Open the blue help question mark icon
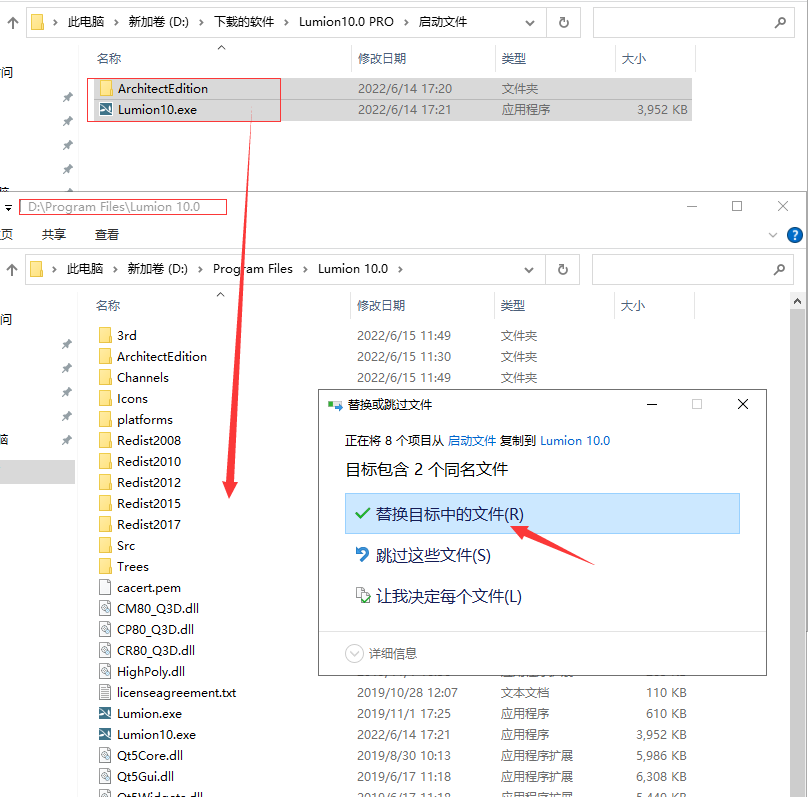The image size is (808, 797). click(x=795, y=235)
